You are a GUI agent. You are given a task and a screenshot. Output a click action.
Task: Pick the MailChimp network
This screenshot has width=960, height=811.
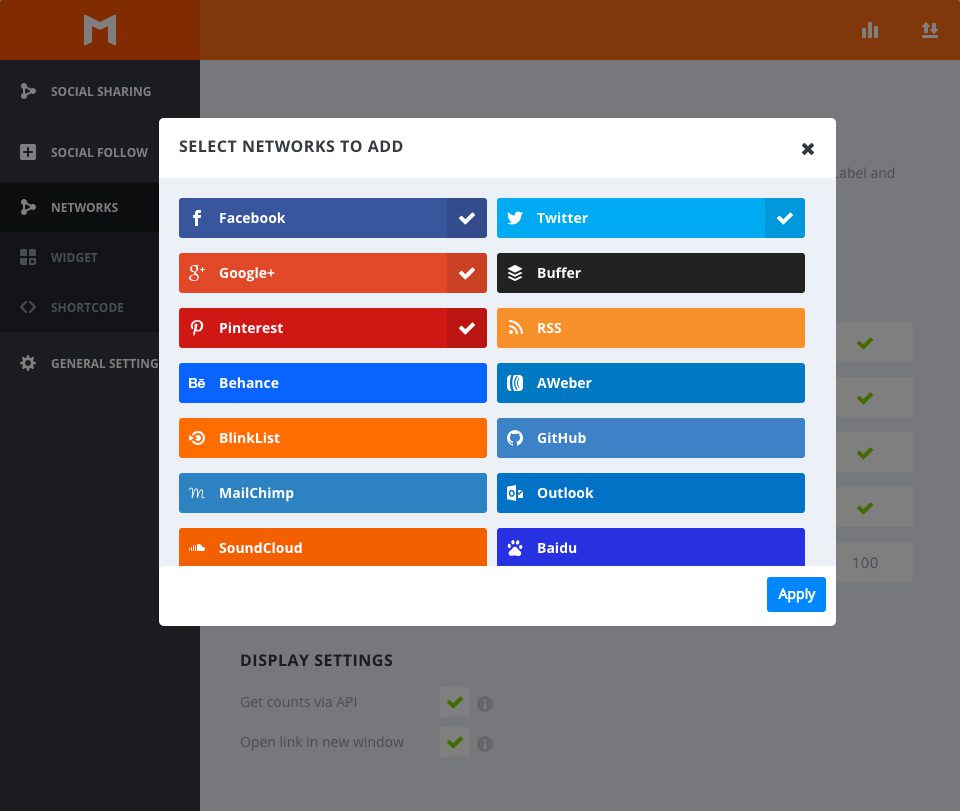pos(332,493)
